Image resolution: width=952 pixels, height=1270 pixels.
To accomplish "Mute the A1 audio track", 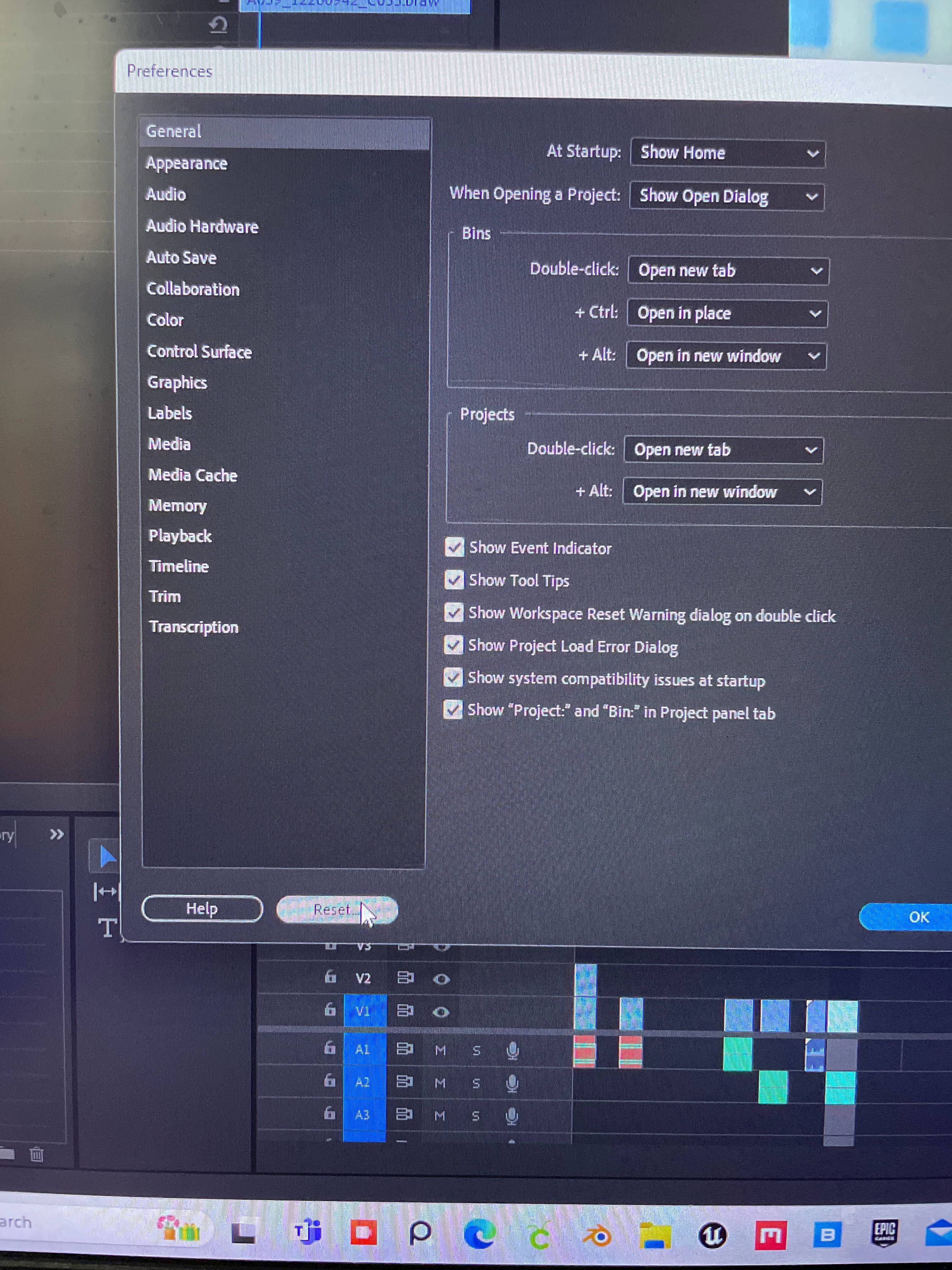I will (440, 1050).
